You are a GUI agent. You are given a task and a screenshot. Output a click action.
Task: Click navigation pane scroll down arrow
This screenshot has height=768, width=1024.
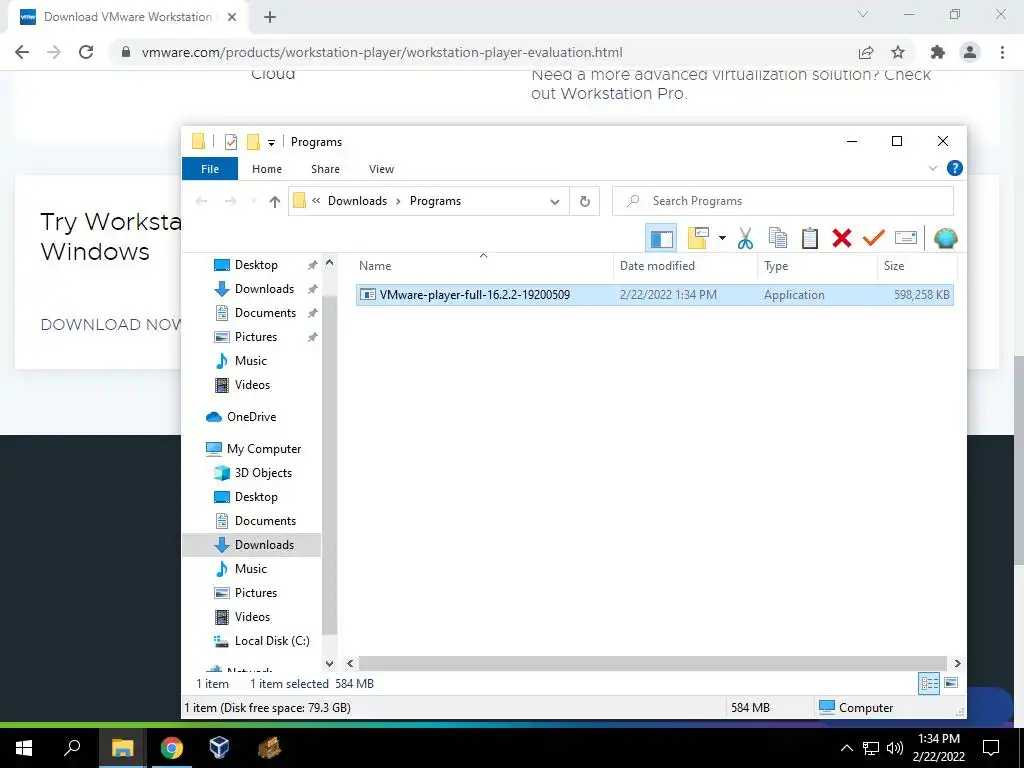point(330,664)
